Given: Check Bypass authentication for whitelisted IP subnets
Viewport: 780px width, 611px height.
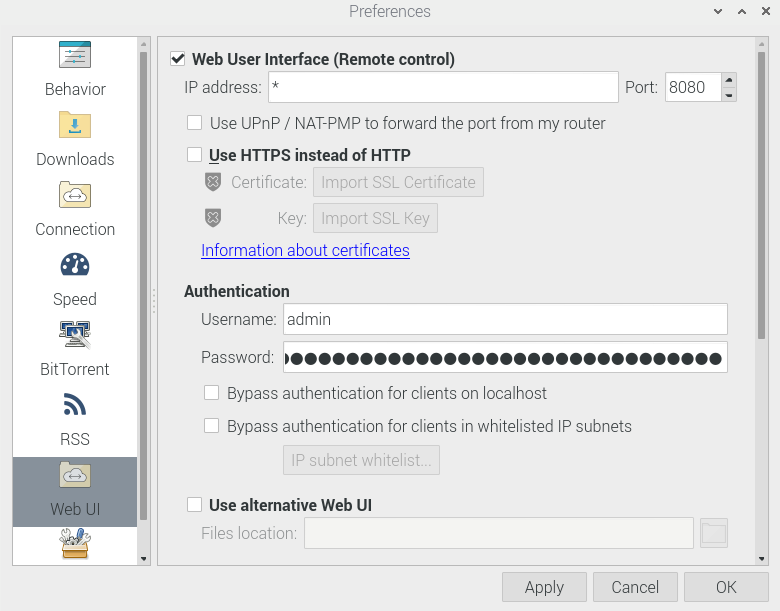Looking at the screenshot, I should (211, 425).
